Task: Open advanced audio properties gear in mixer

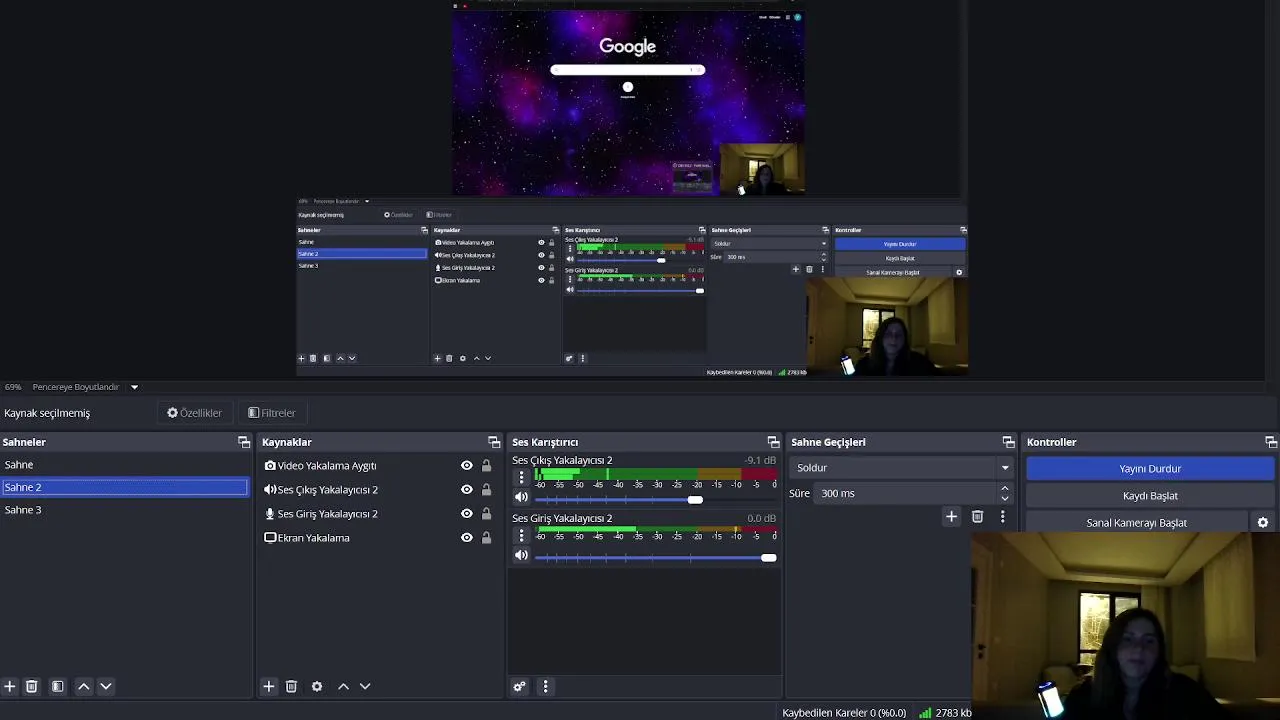Action: [x=519, y=686]
